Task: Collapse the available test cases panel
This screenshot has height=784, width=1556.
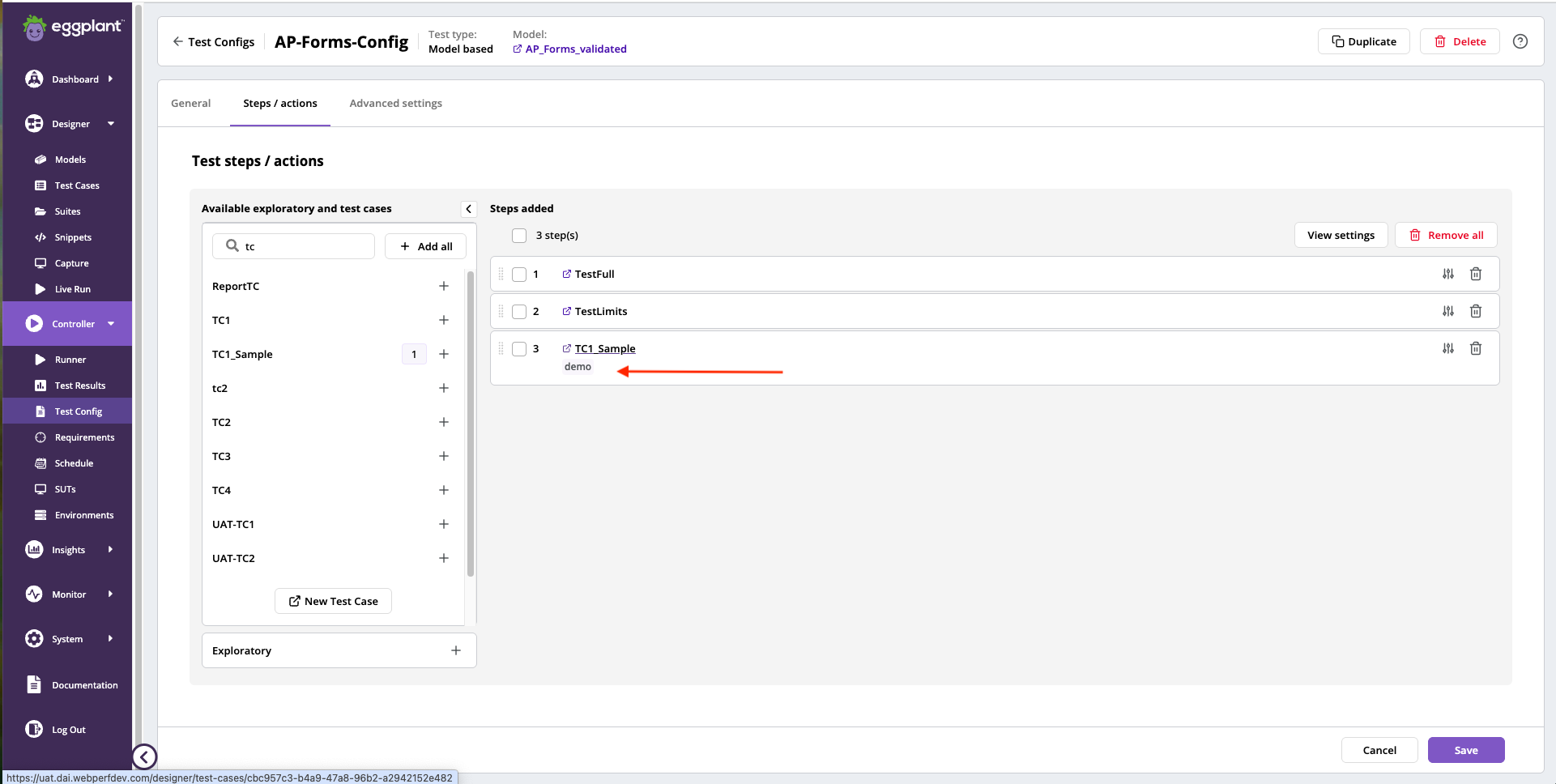Action: [468, 208]
